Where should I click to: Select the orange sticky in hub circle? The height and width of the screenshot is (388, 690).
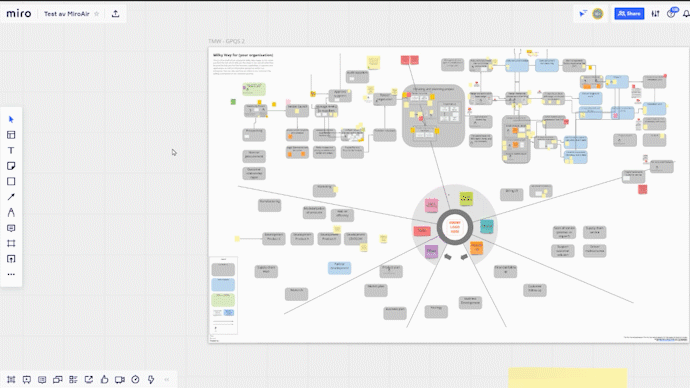(x=476, y=248)
